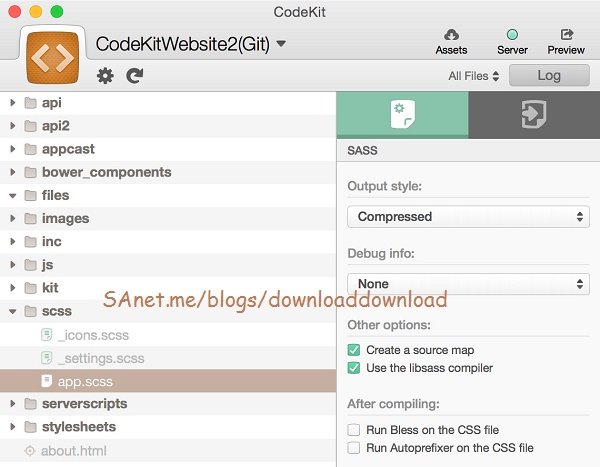Click the scss folder icon
600x467 pixels.
click(30, 311)
